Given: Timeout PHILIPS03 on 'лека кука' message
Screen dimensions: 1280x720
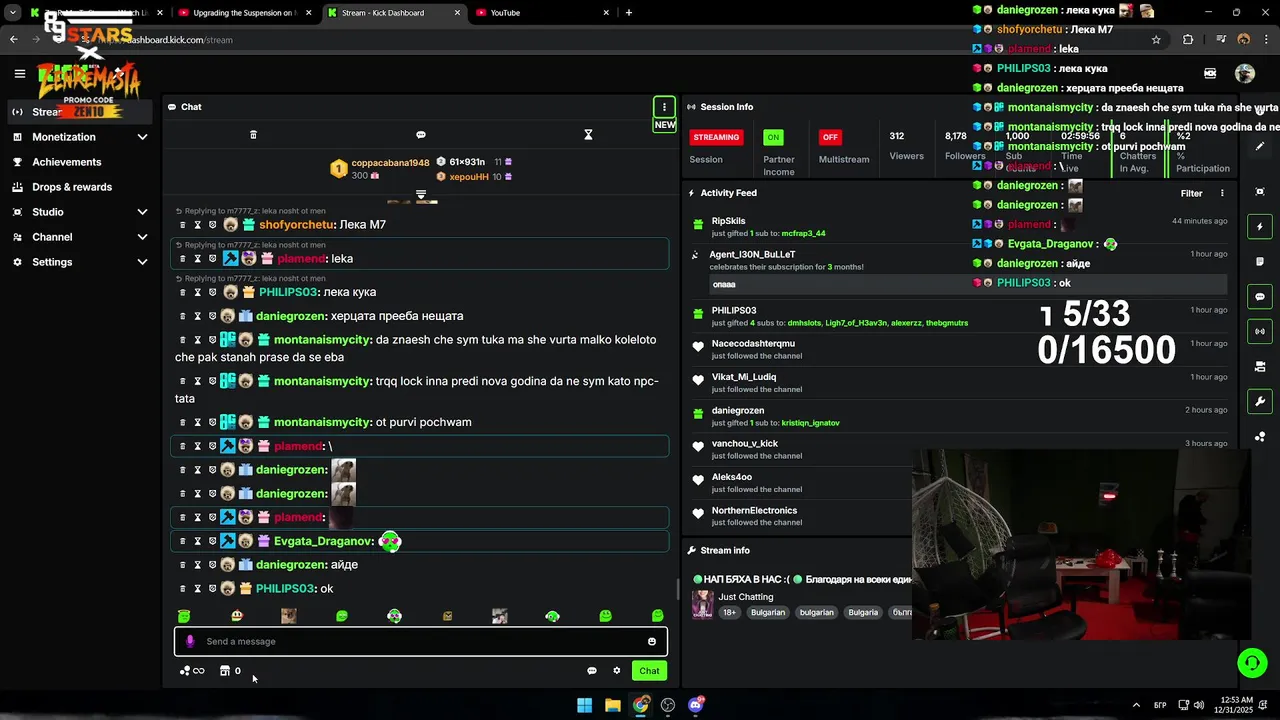Looking at the screenshot, I should 197,292.
